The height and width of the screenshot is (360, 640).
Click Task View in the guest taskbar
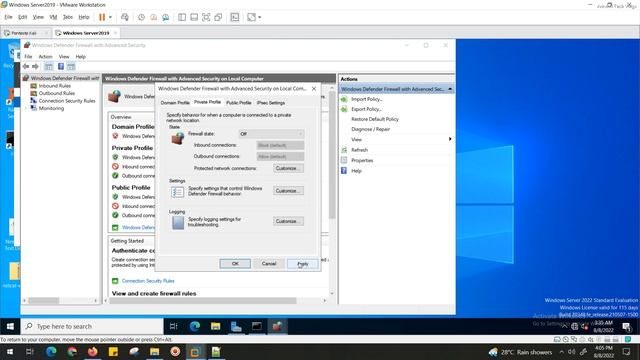pyautogui.click(x=173, y=326)
